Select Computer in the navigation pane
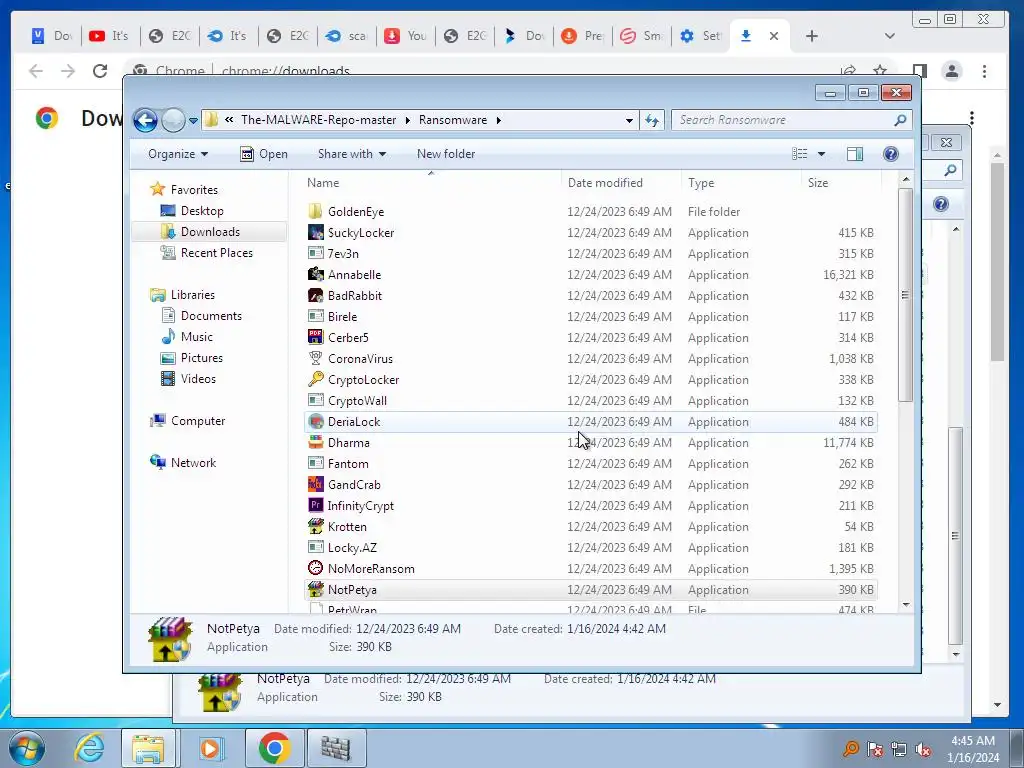Screen dimensions: 1024x768 click(198, 421)
